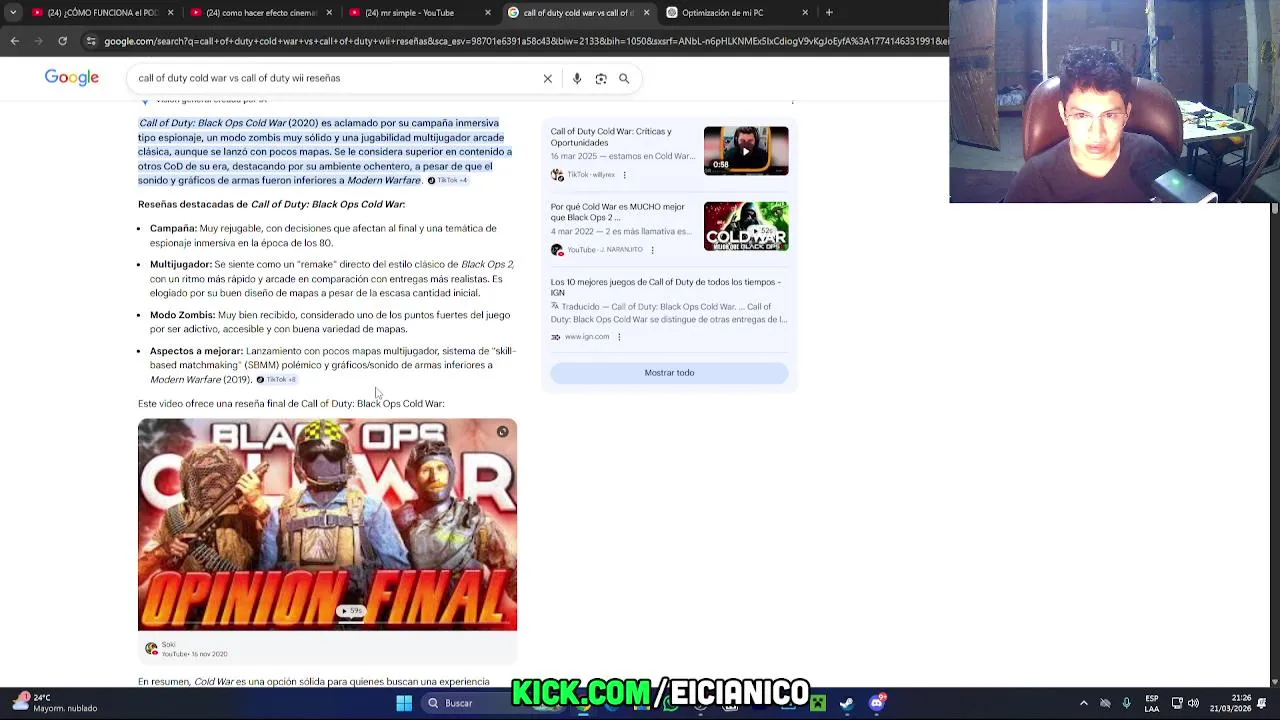The width and height of the screenshot is (1280, 720).
Task: Play the 'Opinion Final' Black Ops video
Action: coord(327,525)
